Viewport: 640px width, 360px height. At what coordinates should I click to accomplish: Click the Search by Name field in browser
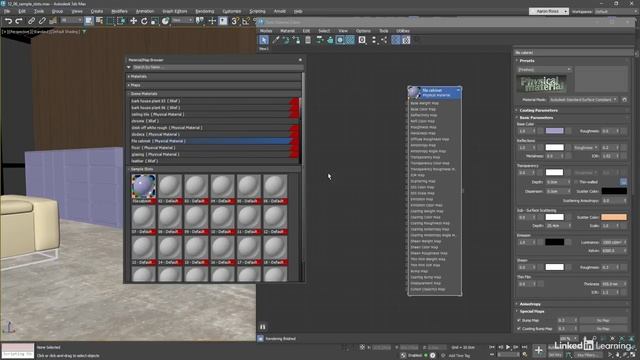pos(217,67)
